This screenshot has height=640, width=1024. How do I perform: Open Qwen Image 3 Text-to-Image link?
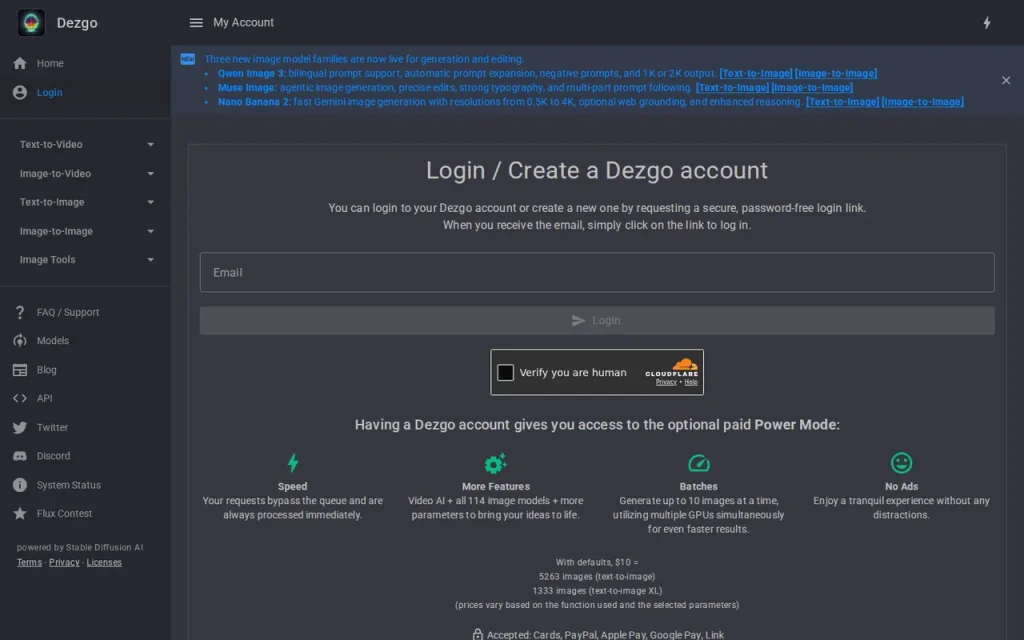pos(756,73)
